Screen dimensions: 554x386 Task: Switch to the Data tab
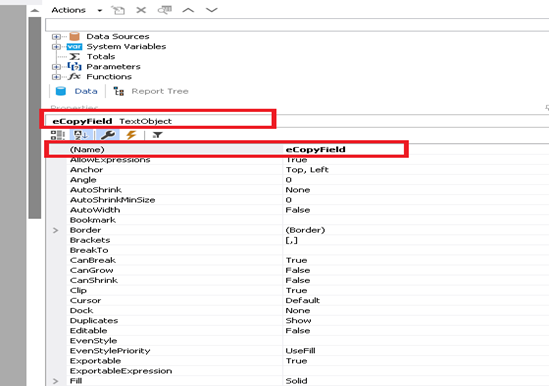tap(77, 91)
